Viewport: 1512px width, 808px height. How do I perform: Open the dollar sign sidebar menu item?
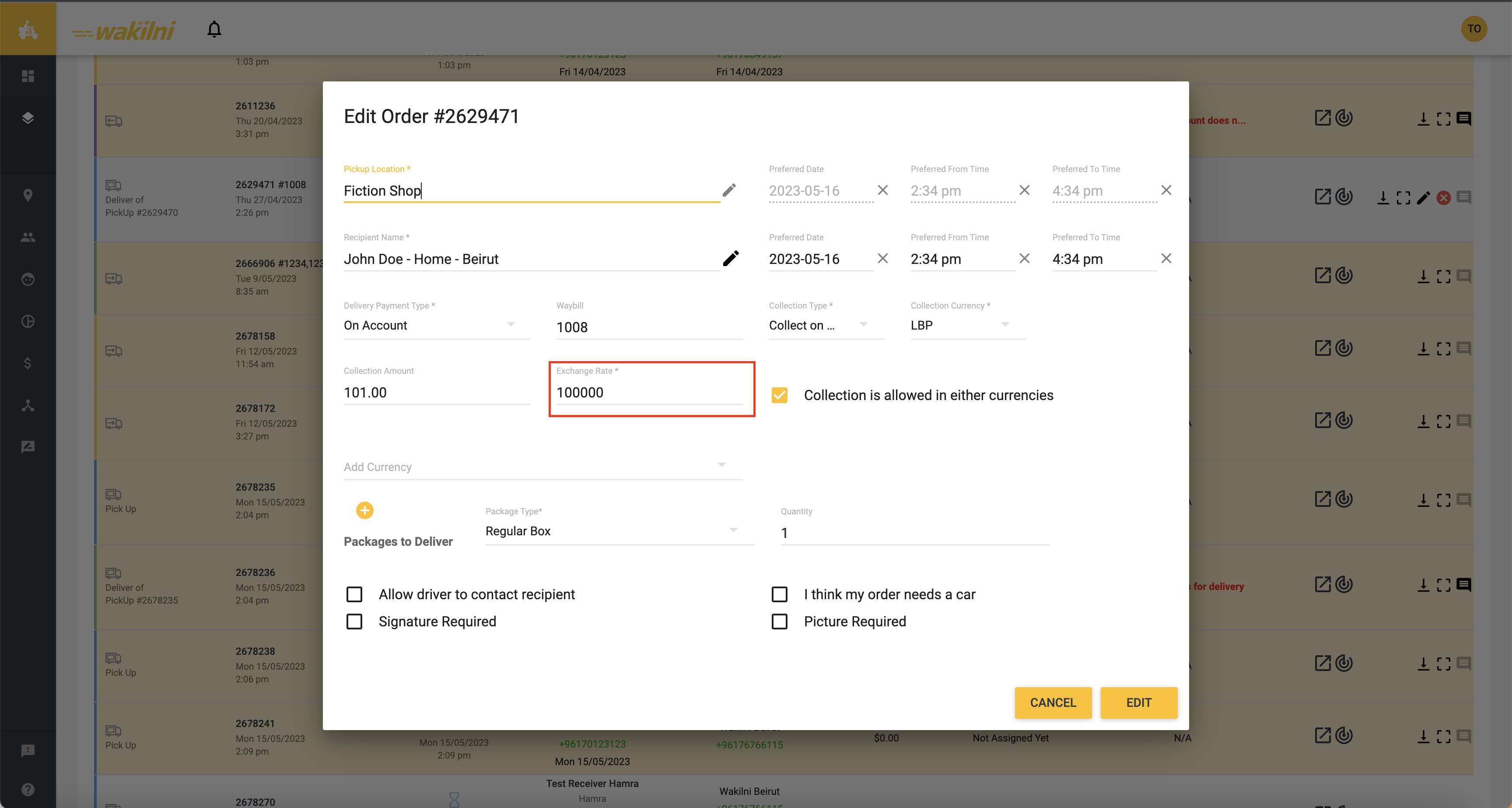(28, 363)
